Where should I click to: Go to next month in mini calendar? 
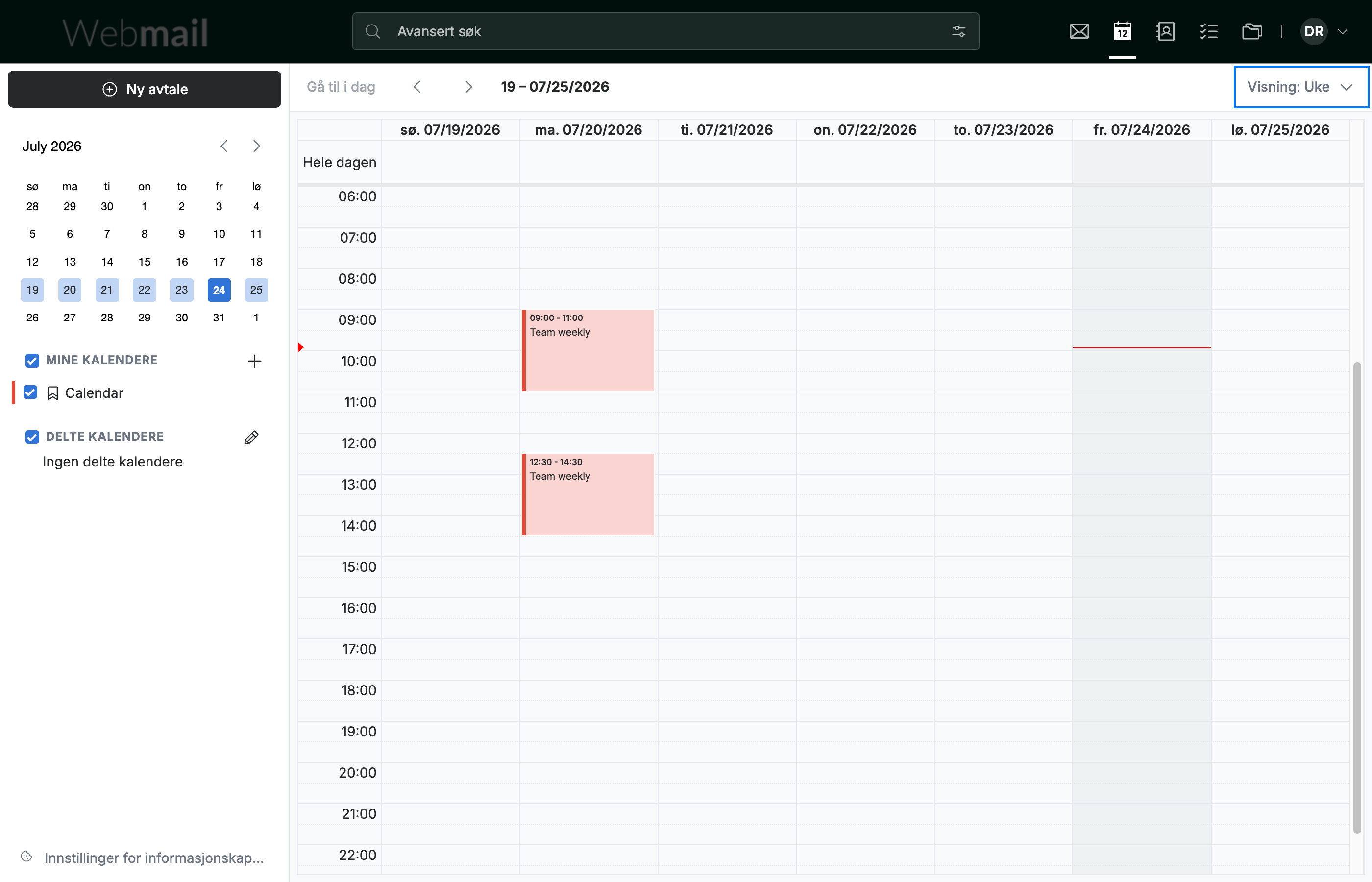(257, 146)
